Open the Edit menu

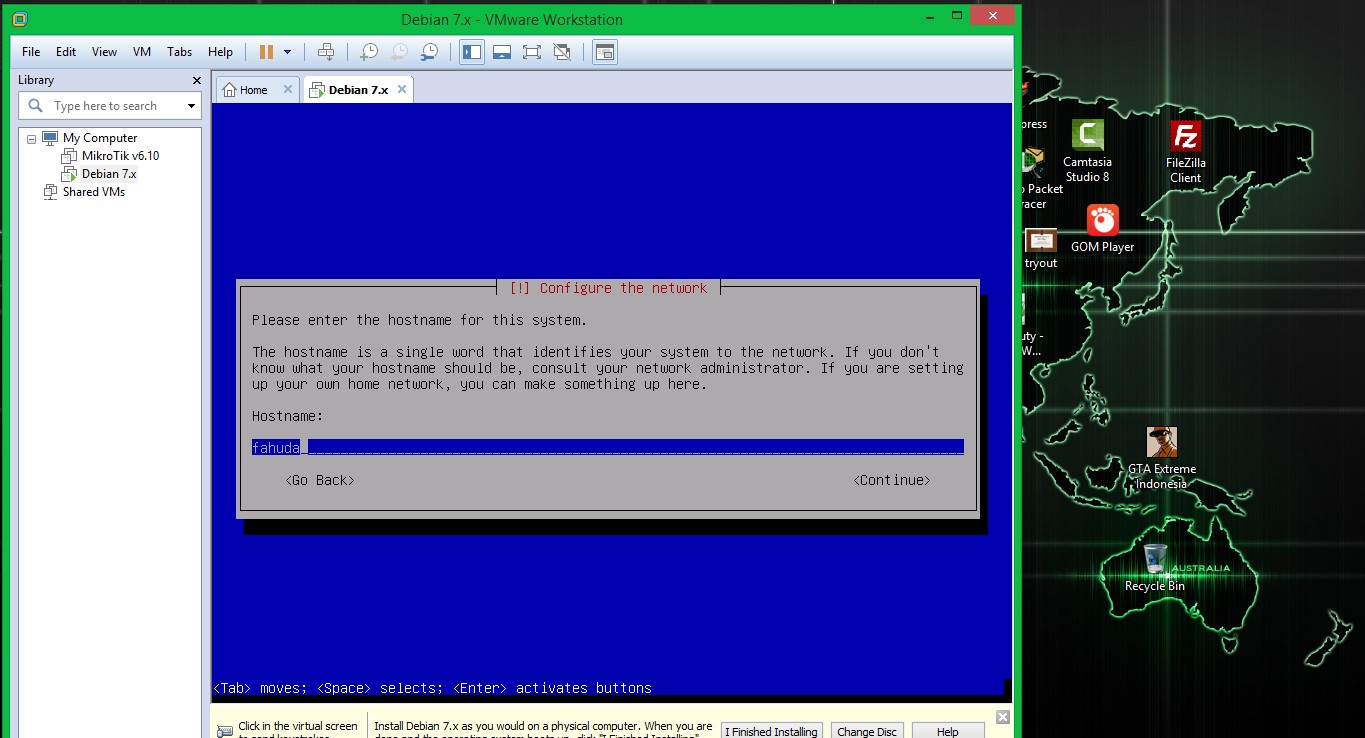point(66,52)
